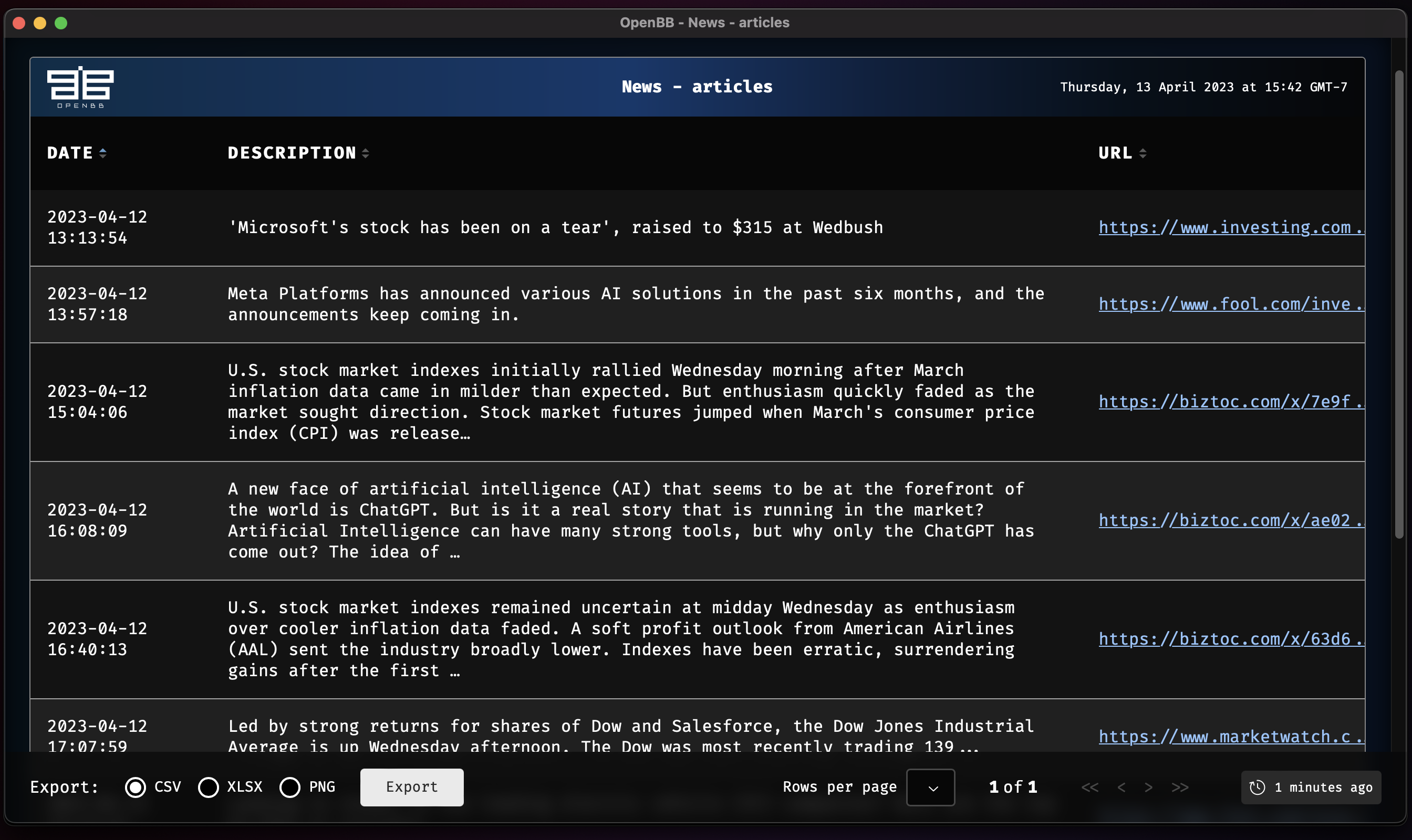Open the Rows per page dropdown
The height and width of the screenshot is (840, 1412).
pyautogui.click(x=931, y=787)
